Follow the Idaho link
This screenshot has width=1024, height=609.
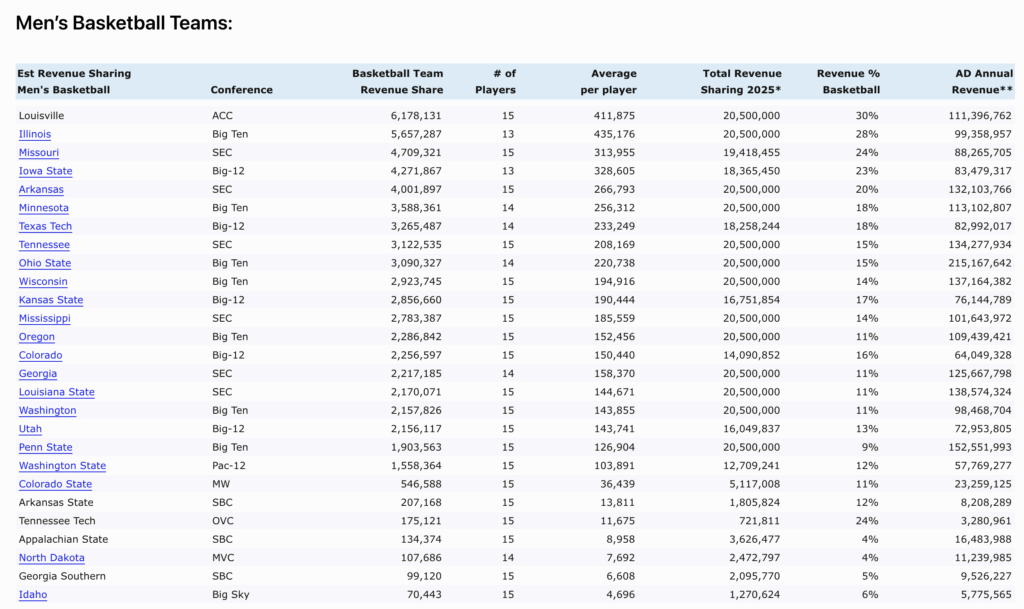coord(33,595)
